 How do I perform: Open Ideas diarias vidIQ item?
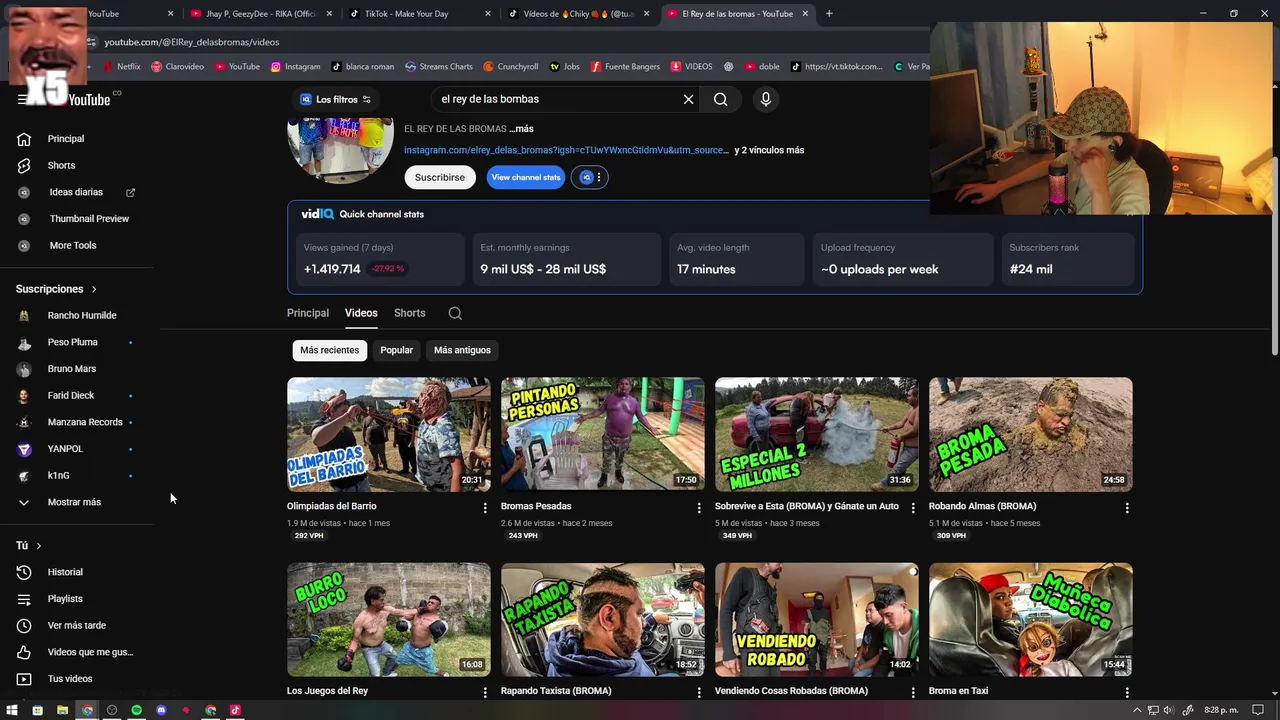pyautogui.click(x=76, y=192)
